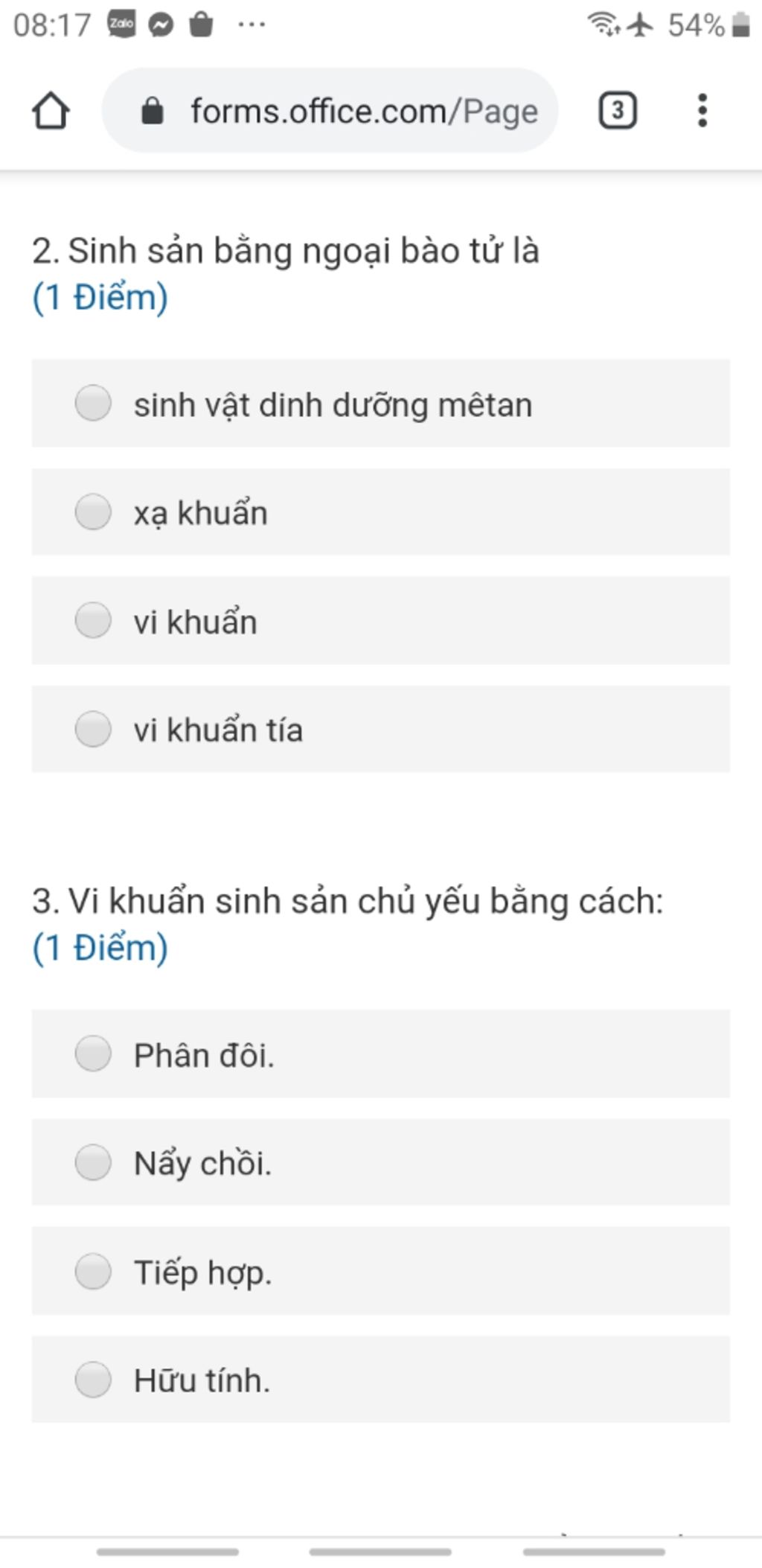
Task: Tap the forms.office.com address bar
Action: click(x=330, y=110)
